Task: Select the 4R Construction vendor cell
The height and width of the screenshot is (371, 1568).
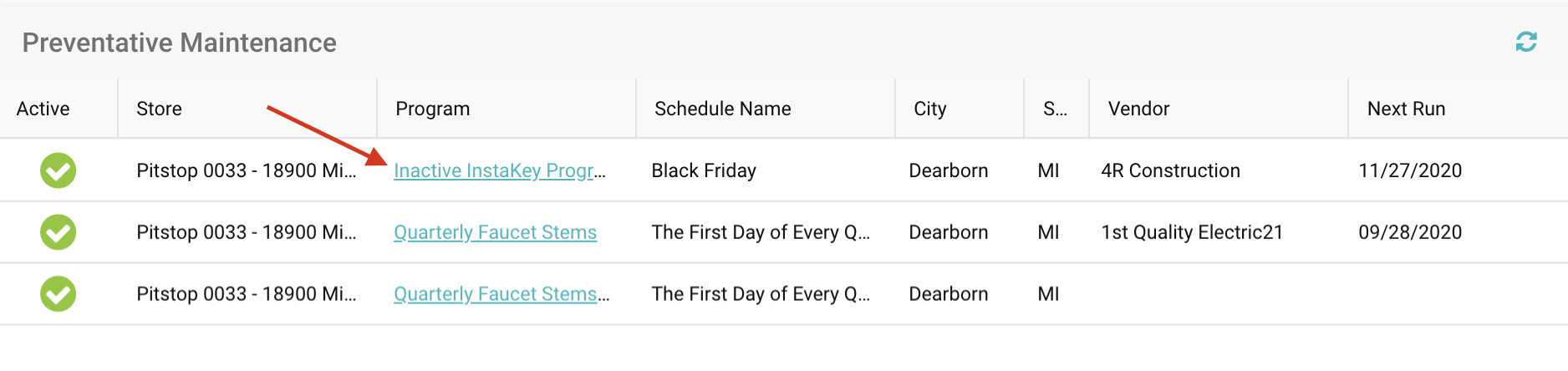Action: 1170,170
